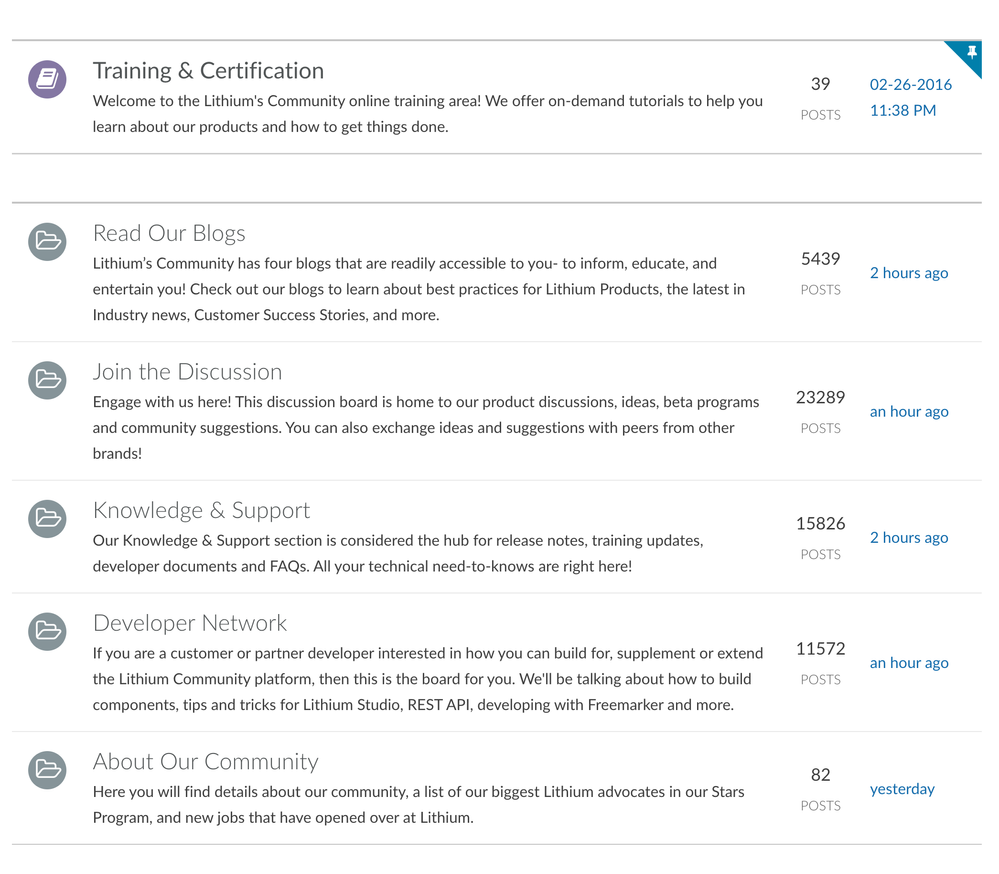This screenshot has height=874, width=999.
Task: Open latest post dated 02-26-2016 11:38 PM
Action: 910,97
